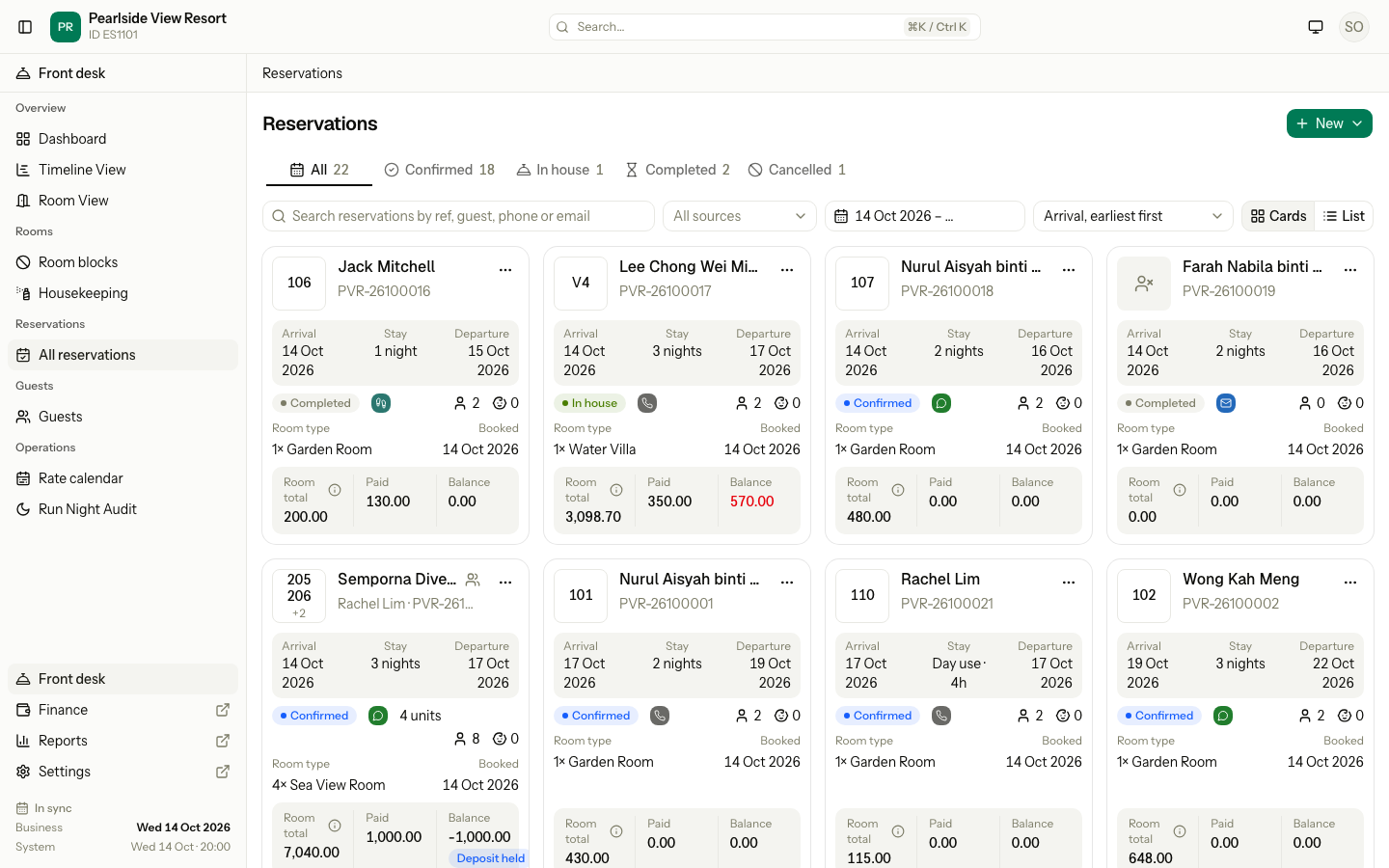
Task: Open more options for Farah Nabila card
Action: click(1350, 270)
